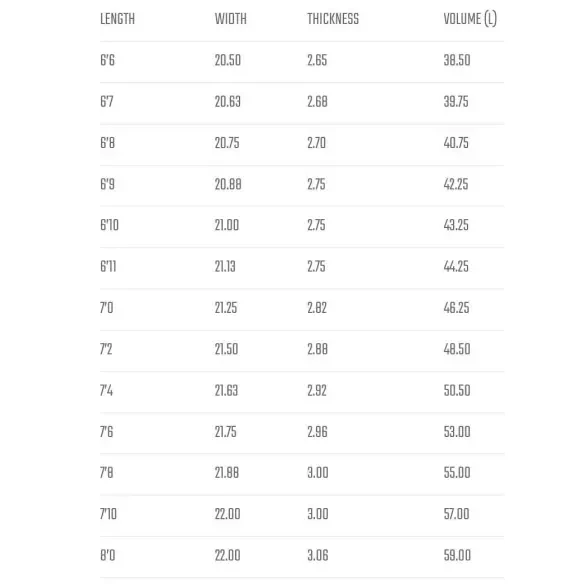Screen dimensions: 584x584
Task: Click the VOLUME (L) column header
Action: click(470, 19)
